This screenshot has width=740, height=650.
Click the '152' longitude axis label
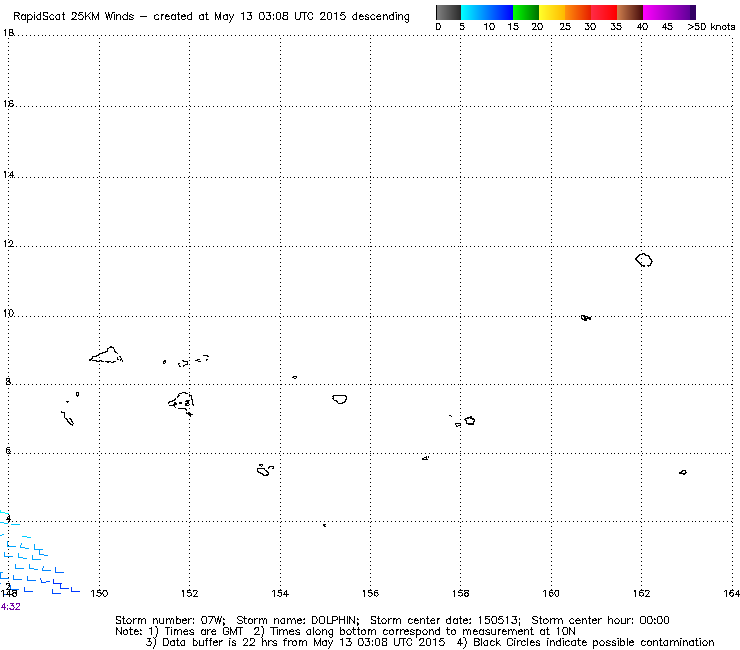click(x=190, y=593)
